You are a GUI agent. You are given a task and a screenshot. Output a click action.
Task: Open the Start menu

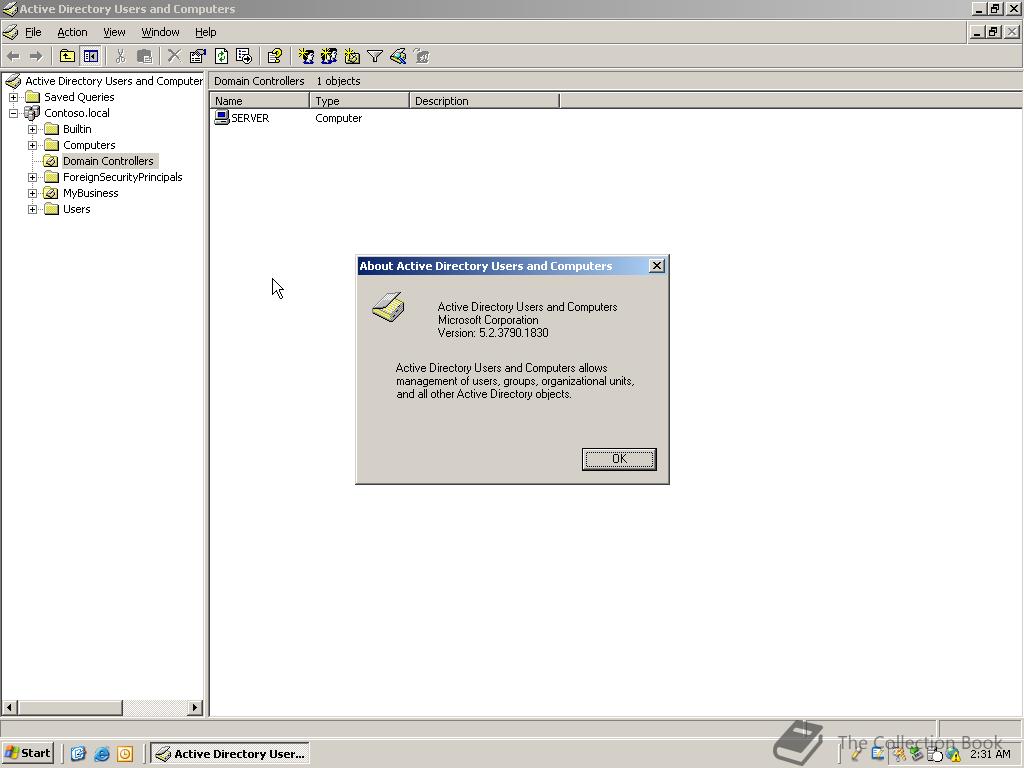tap(27, 754)
